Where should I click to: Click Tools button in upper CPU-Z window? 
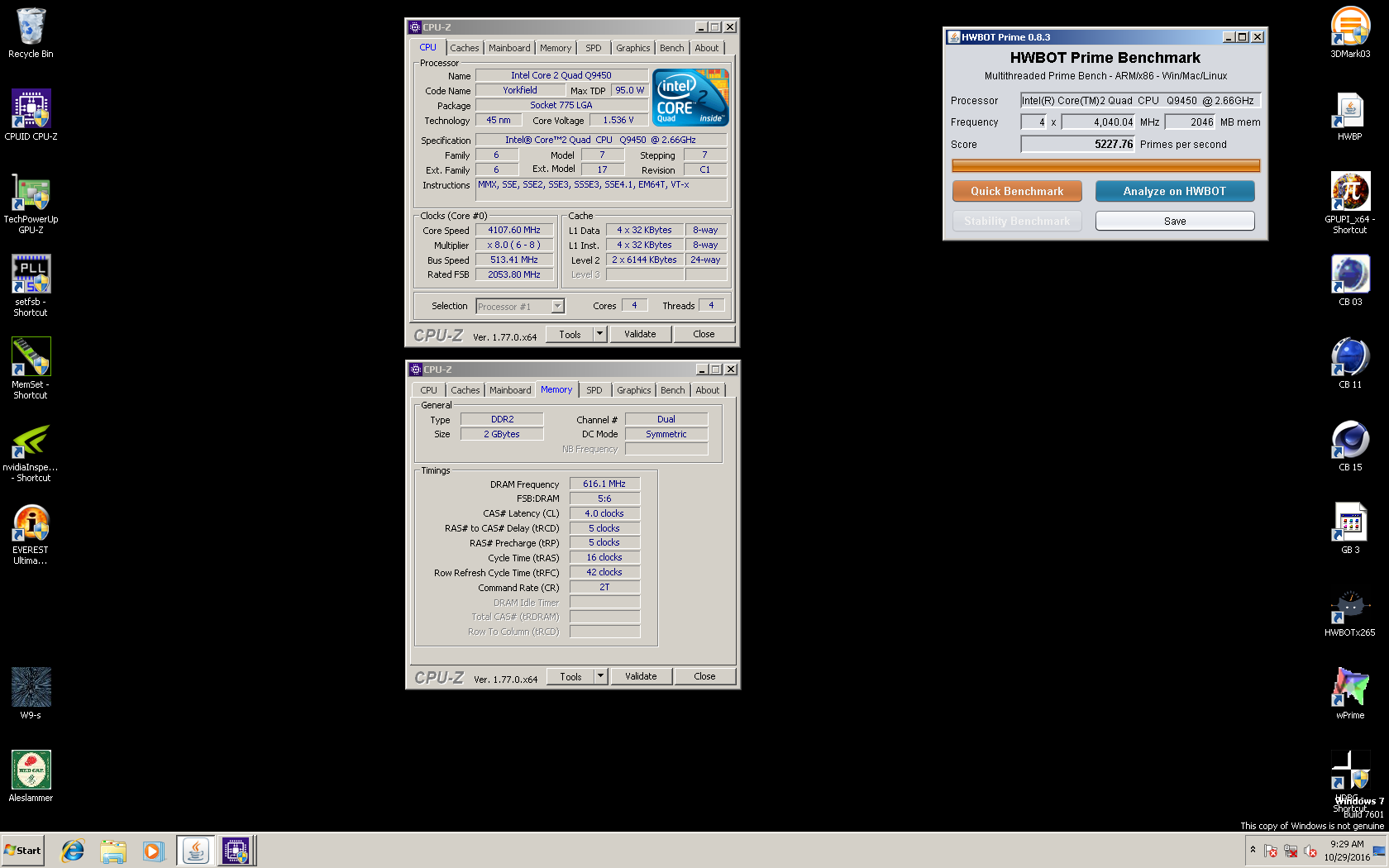point(570,334)
